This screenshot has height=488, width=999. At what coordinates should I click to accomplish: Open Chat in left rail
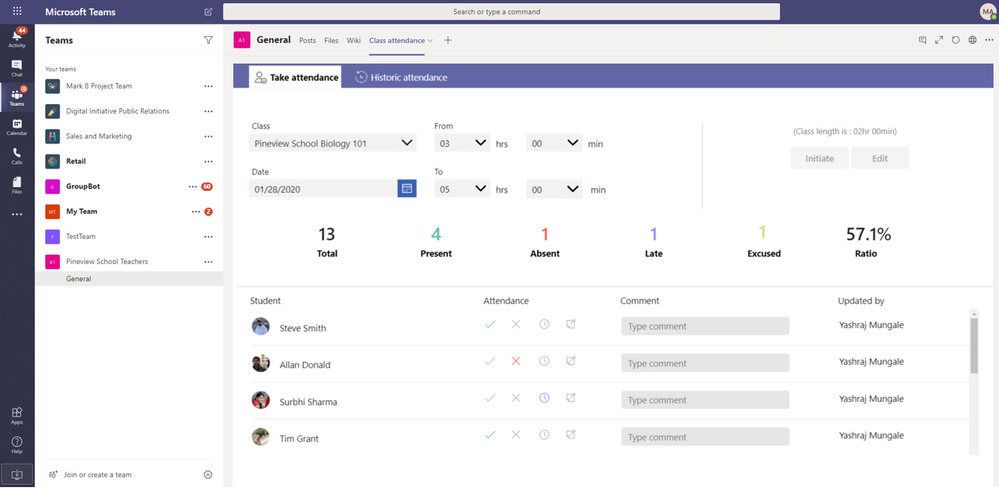pyautogui.click(x=17, y=68)
